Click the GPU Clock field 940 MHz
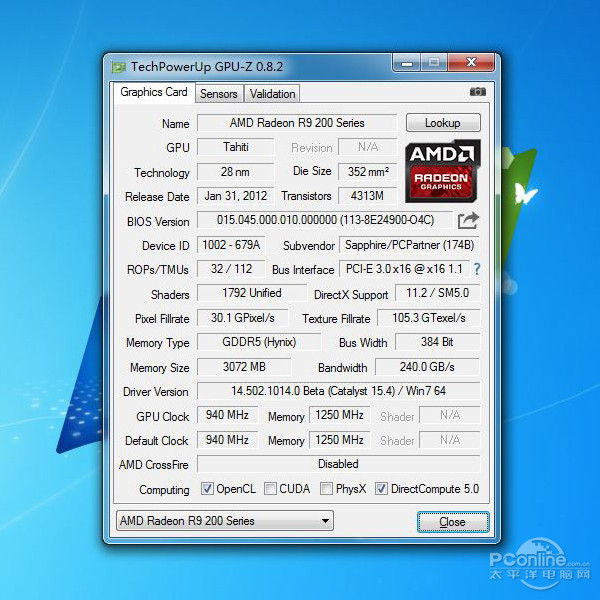The width and height of the screenshot is (600, 600). coord(227,415)
